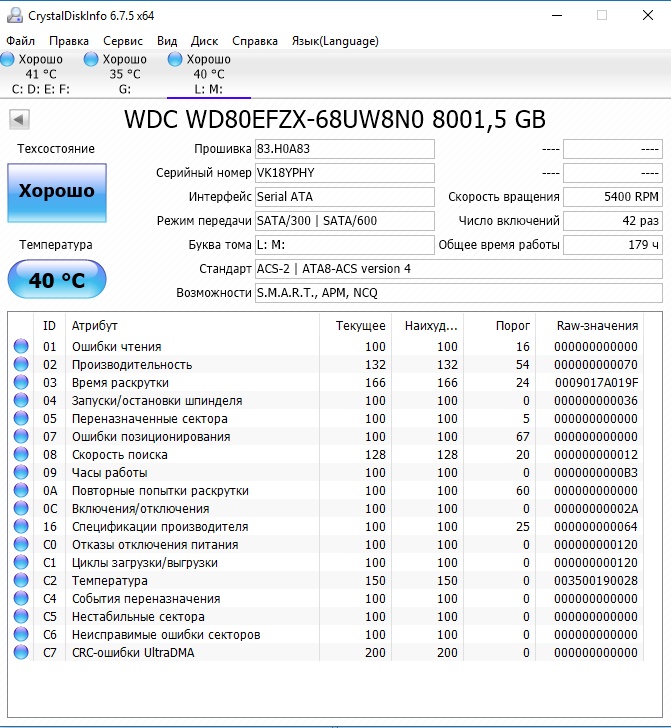Image resolution: width=671 pixels, height=728 pixels.
Task: Click raw value 00000000002A
Action: tap(596, 508)
